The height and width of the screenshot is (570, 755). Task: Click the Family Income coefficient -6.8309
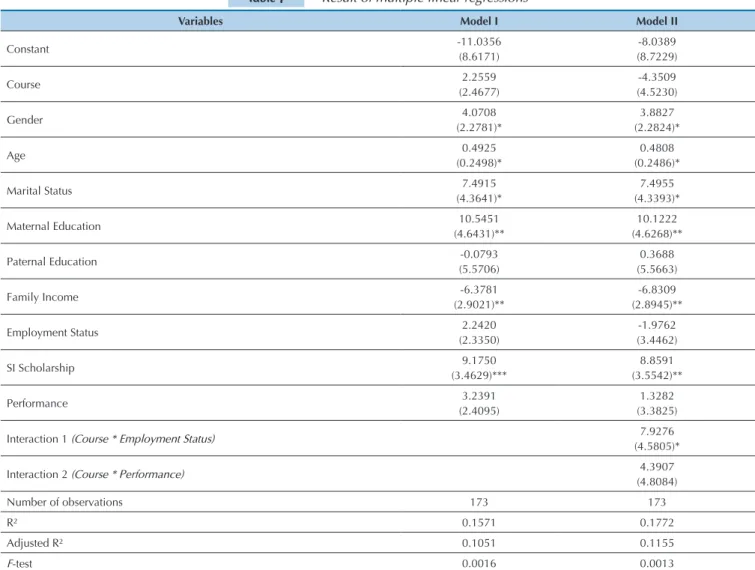[x=657, y=290]
